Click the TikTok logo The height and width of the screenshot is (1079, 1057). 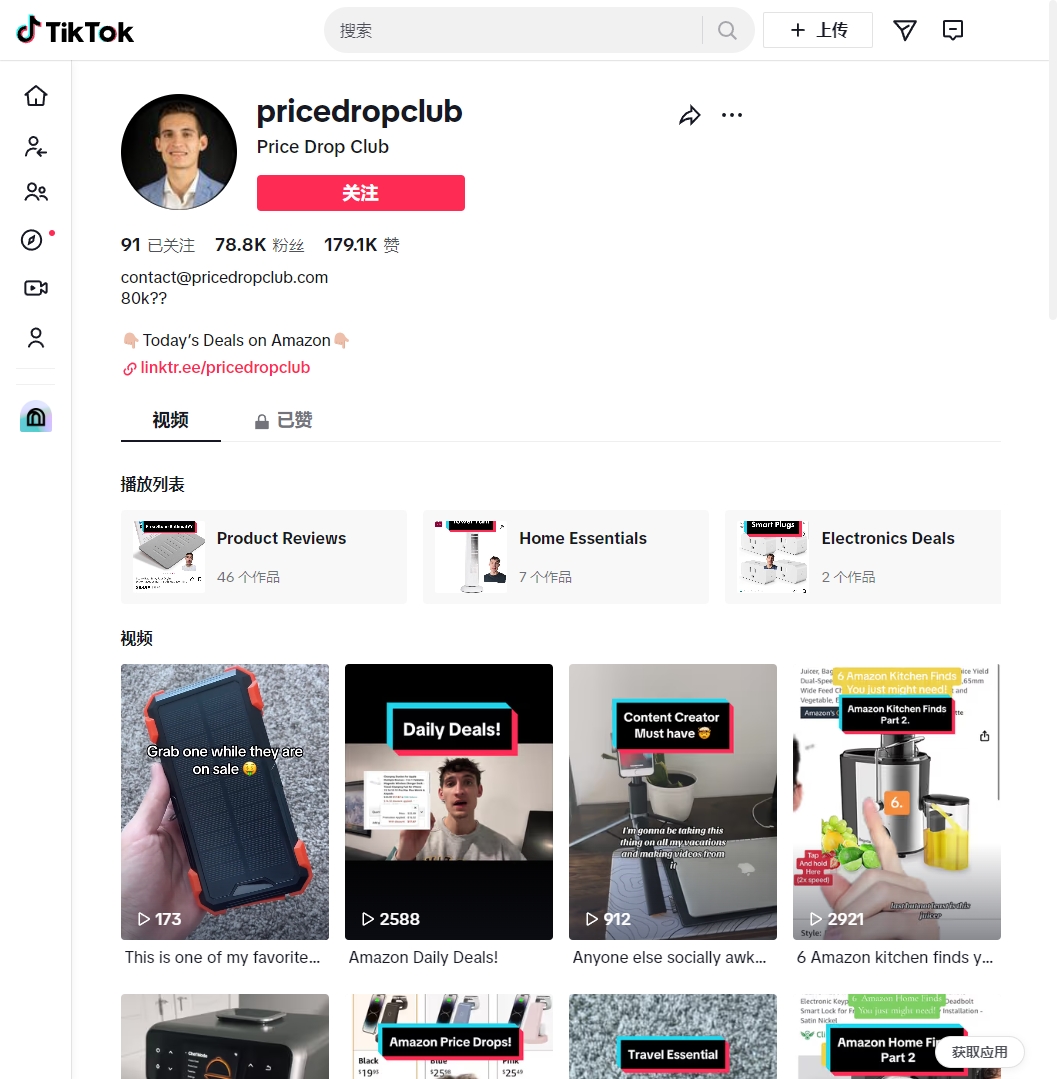[74, 30]
